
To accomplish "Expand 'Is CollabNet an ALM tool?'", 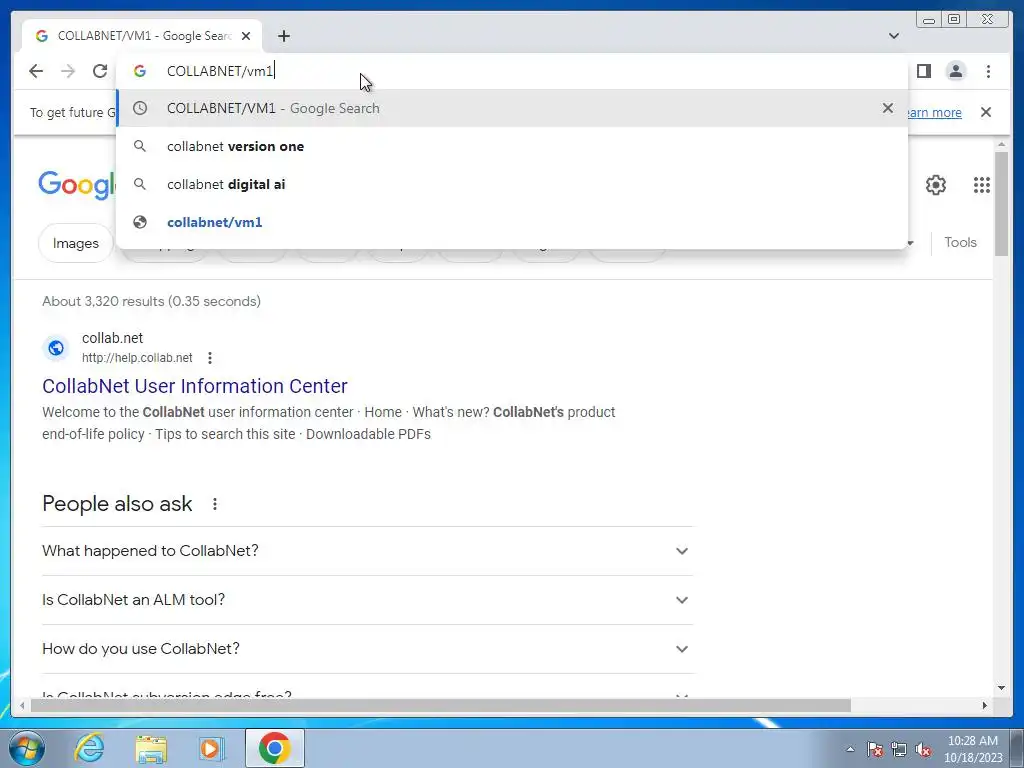I will [367, 600].
